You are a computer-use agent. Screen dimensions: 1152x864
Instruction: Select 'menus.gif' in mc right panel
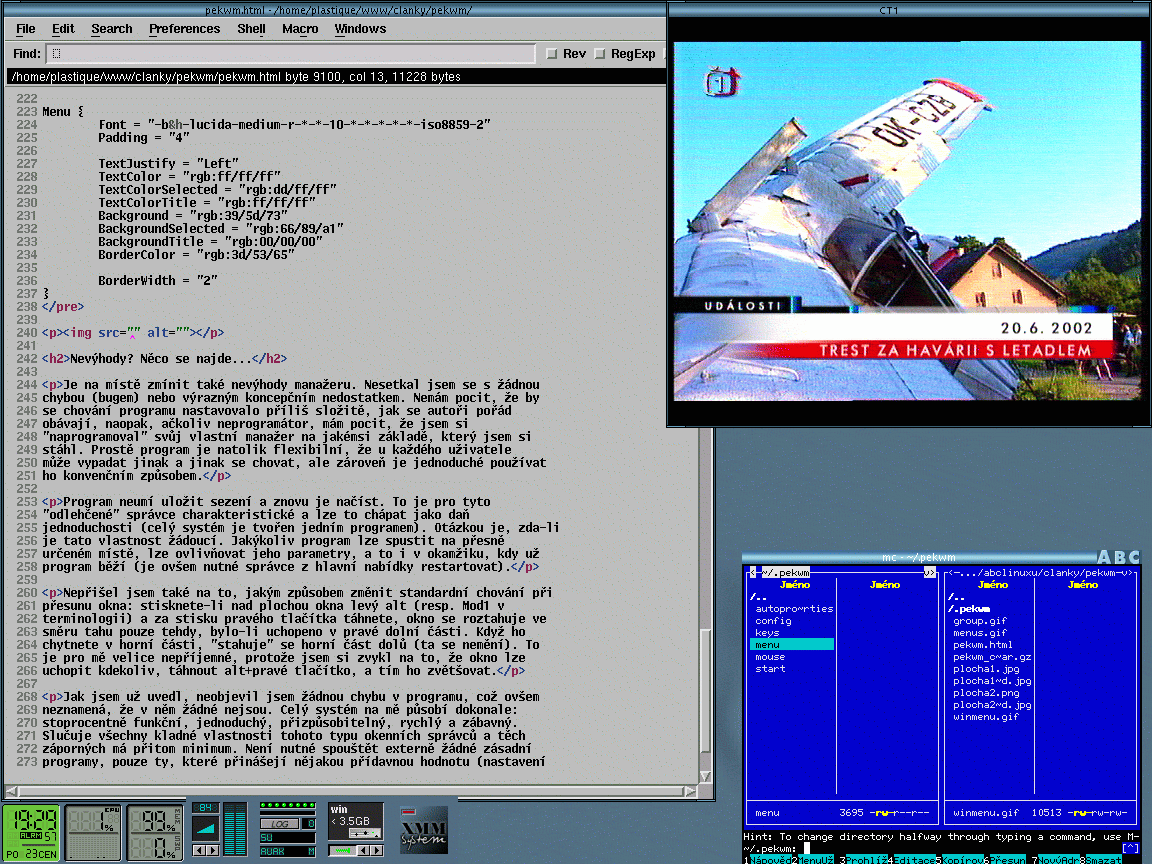(x=980, y=633)
